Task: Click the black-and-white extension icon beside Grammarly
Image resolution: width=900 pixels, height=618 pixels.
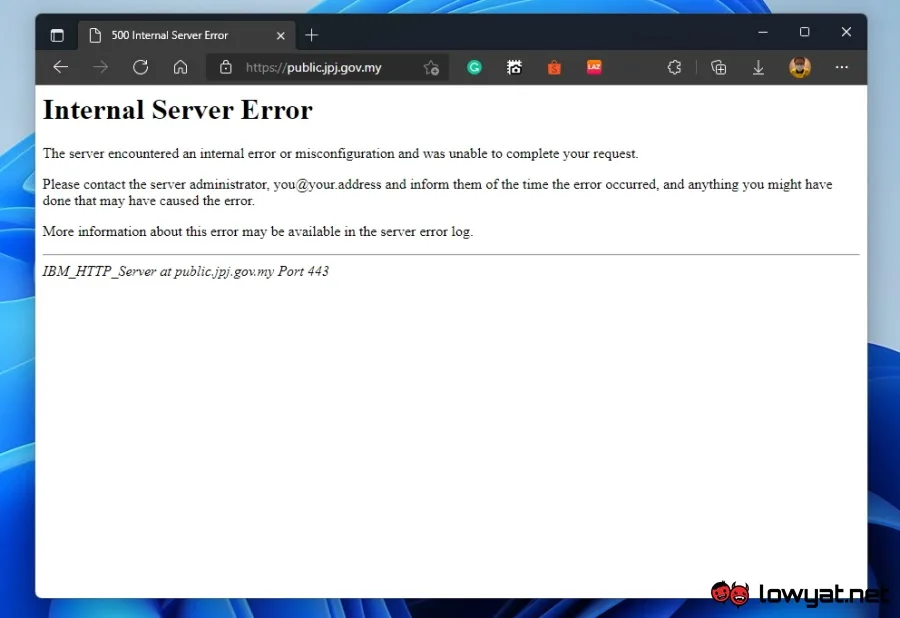Action: (x=514, y=67)
